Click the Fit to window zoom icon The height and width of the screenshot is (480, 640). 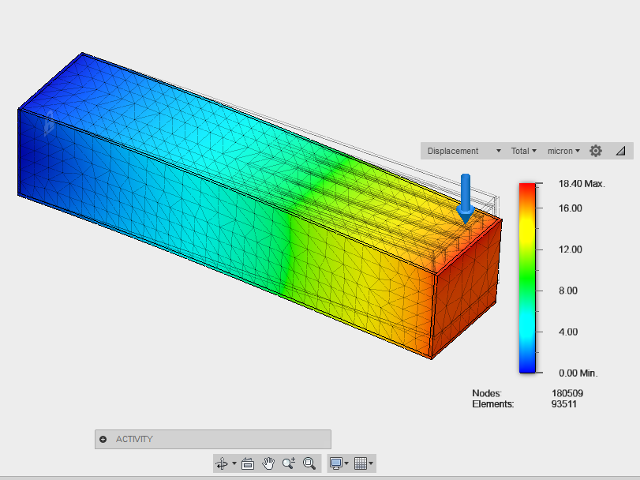pos(310,463)
